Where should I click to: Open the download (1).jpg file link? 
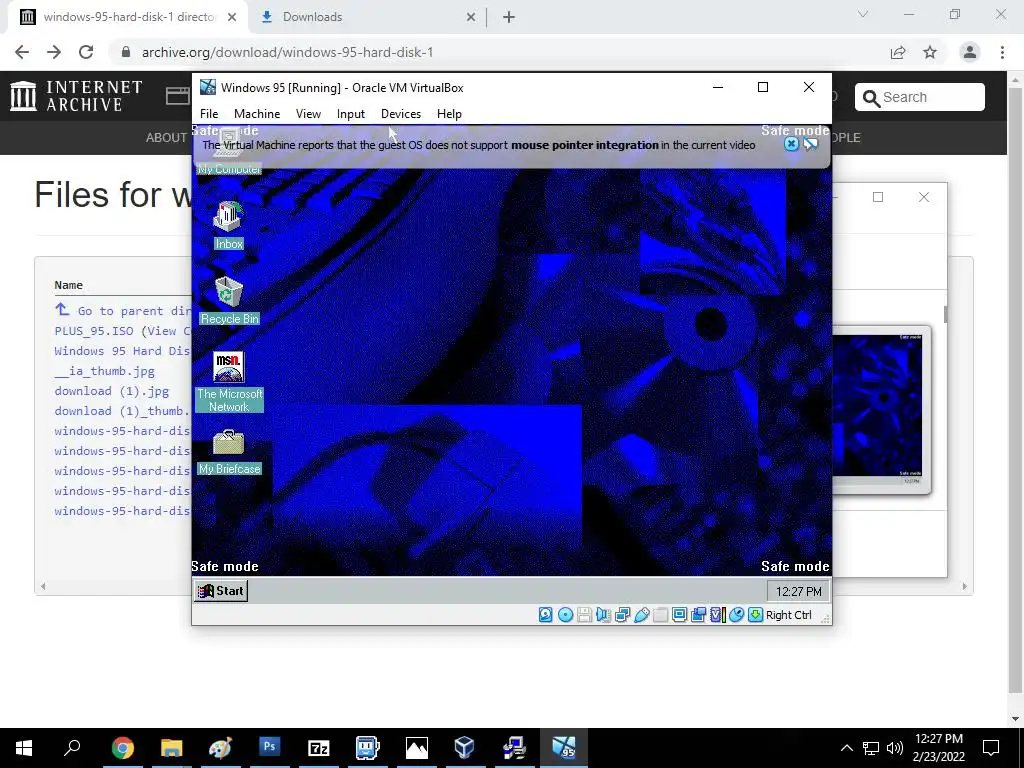pyautogui.click(x=112, y=391)
